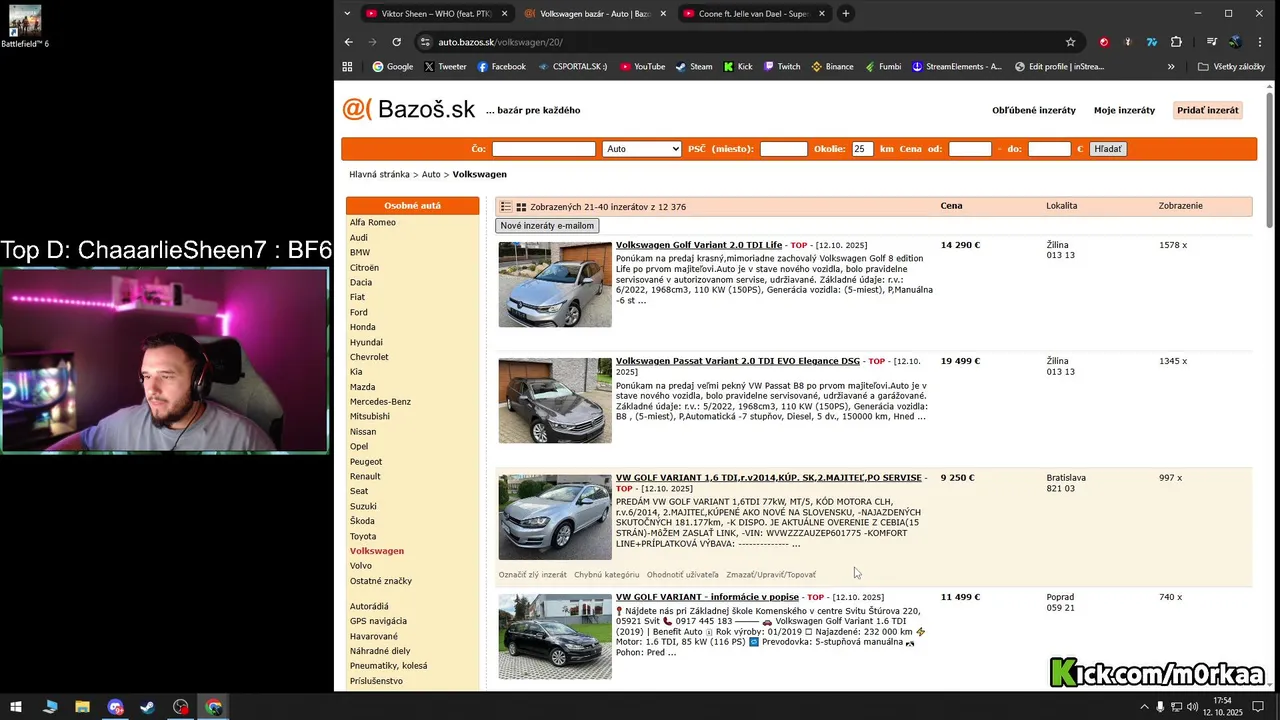Select Škoda in the brand list

click(362, 521)
